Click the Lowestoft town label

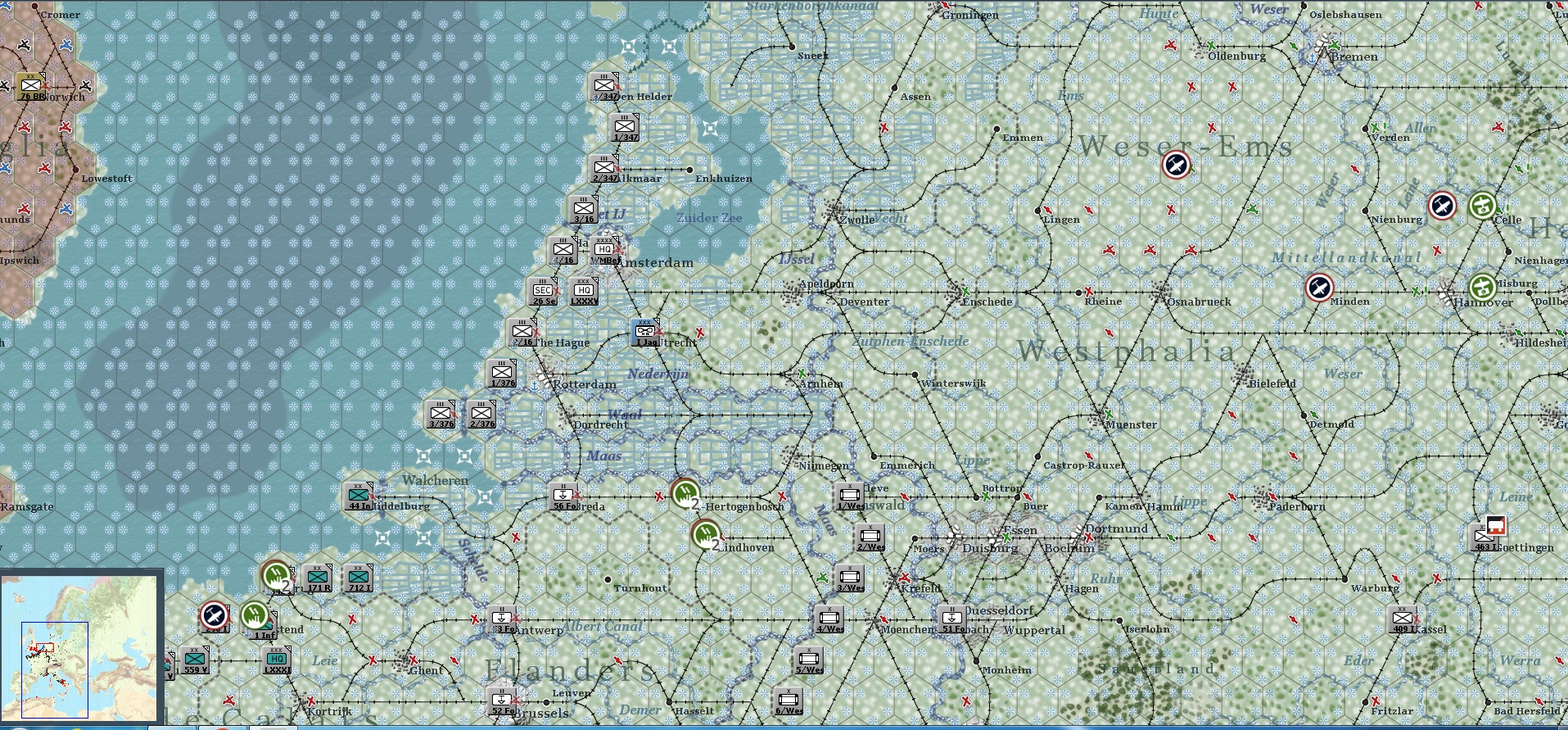(107, 179)
